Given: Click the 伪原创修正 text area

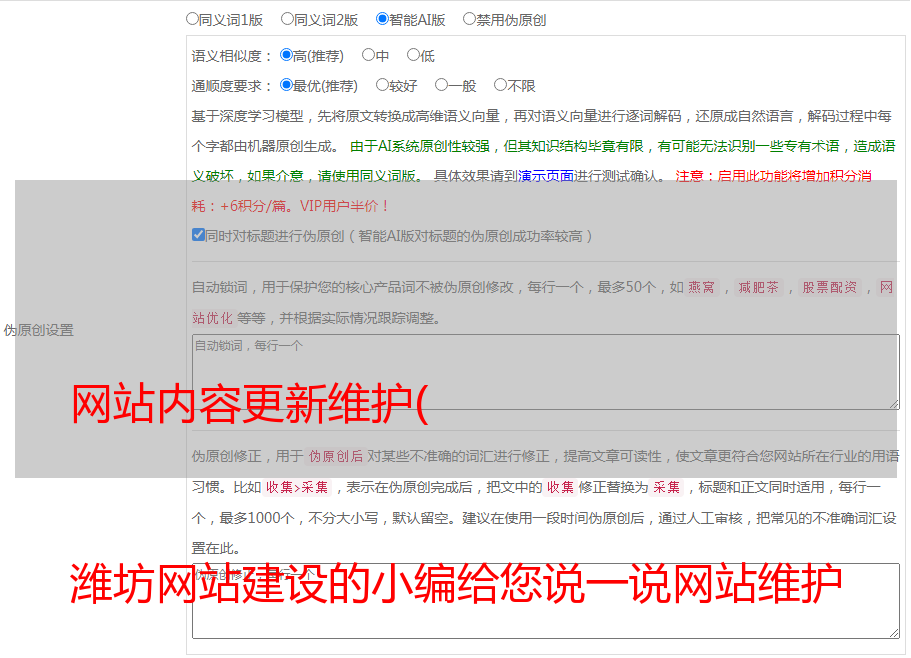Looking at the screenshot, I should [546, 601].
